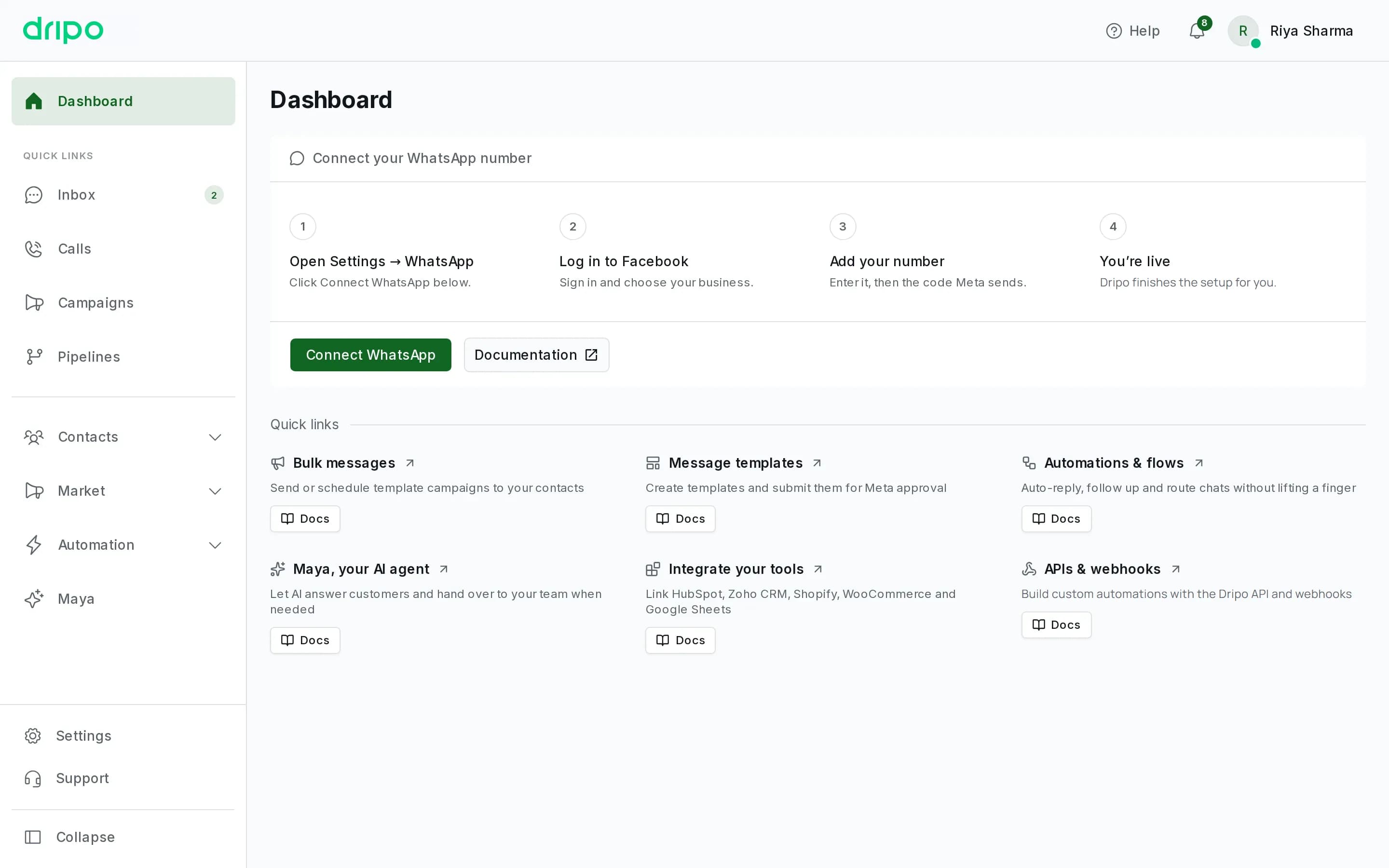Viewport: 1389px width, 868px height.
Task: Click arrow beside Integrate your tools
Action: (x=818, y=569)
